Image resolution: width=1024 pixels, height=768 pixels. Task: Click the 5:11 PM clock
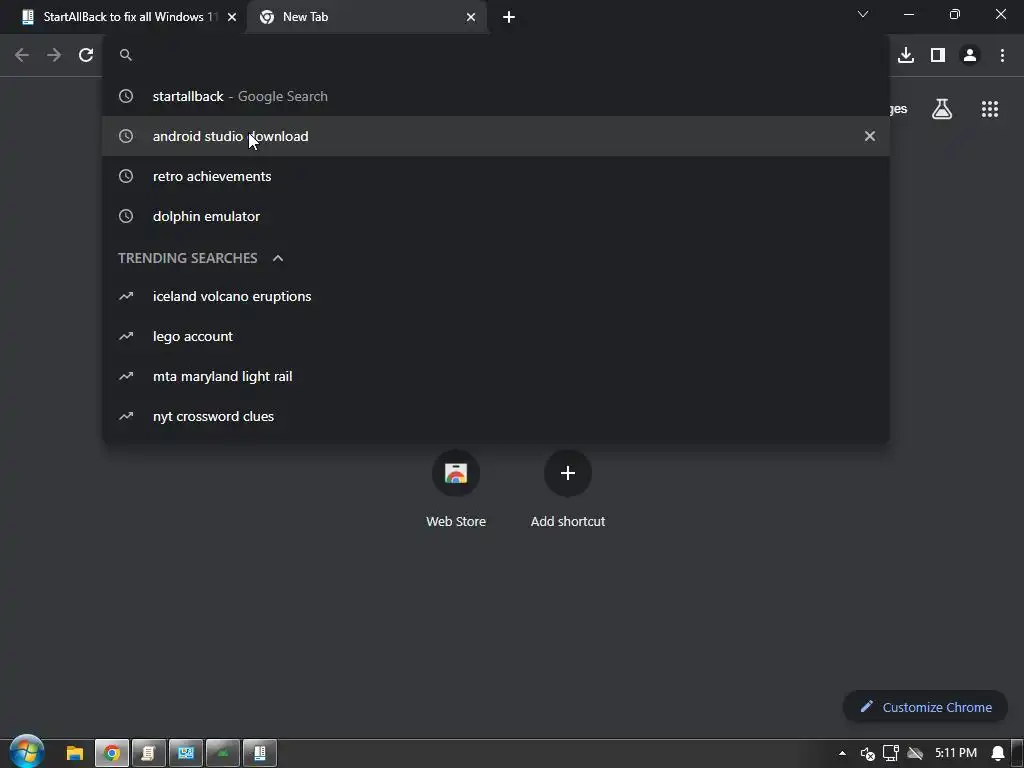pos(955,753)
